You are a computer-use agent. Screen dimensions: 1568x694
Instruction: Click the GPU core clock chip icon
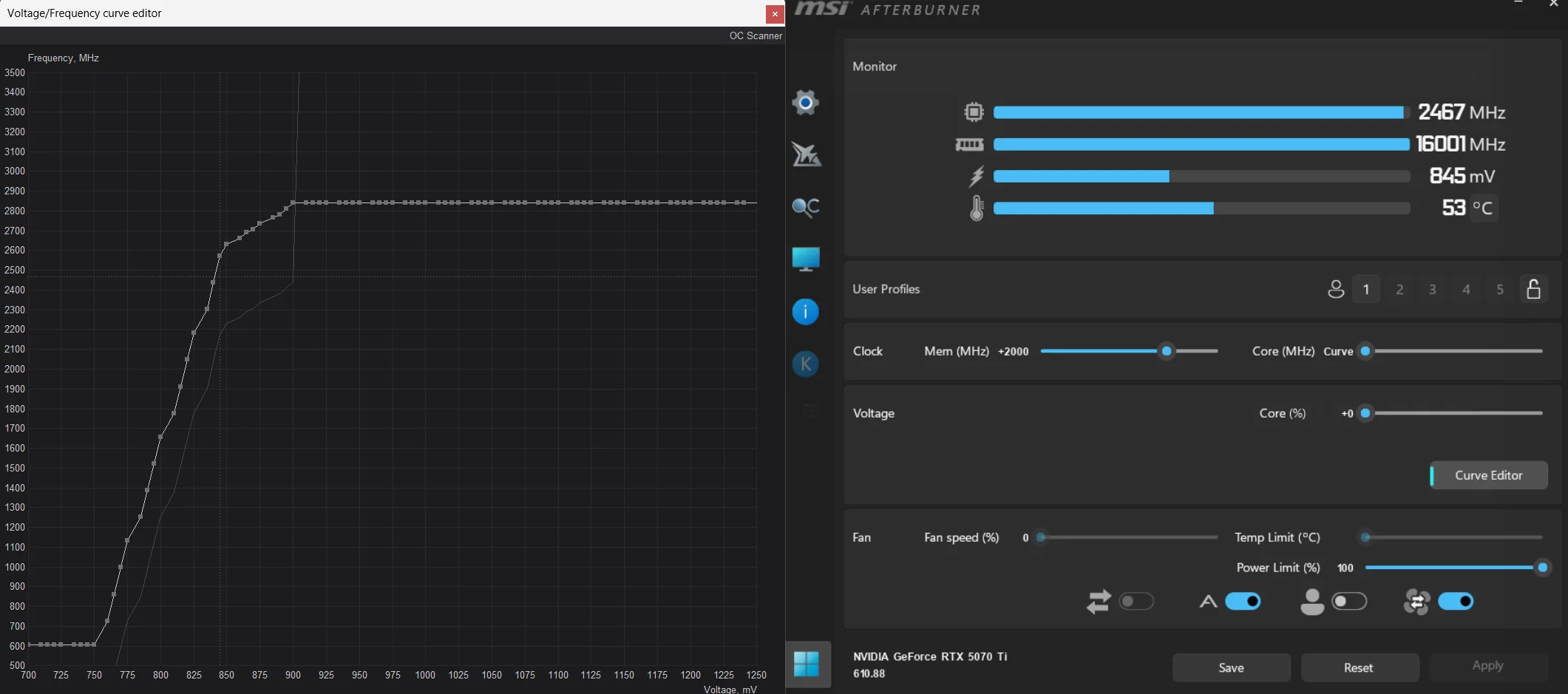click(x=974, y=112)
